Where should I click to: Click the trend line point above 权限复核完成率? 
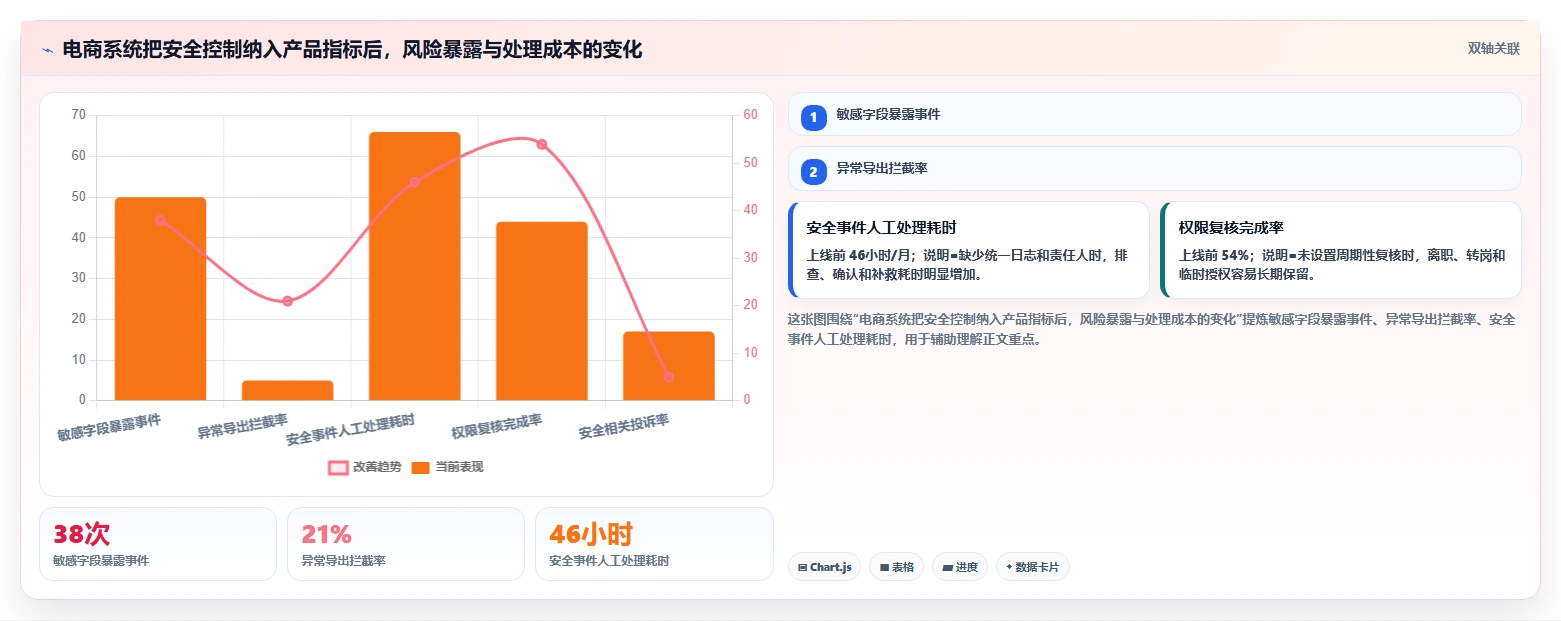pos(542,144)
